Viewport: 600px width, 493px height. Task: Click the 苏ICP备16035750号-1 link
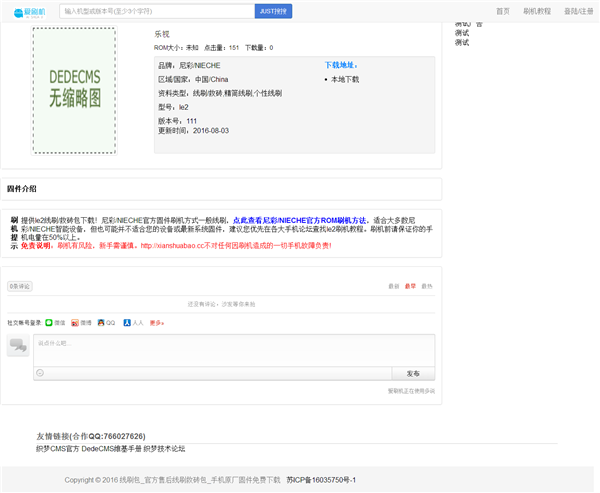[321, 480]
